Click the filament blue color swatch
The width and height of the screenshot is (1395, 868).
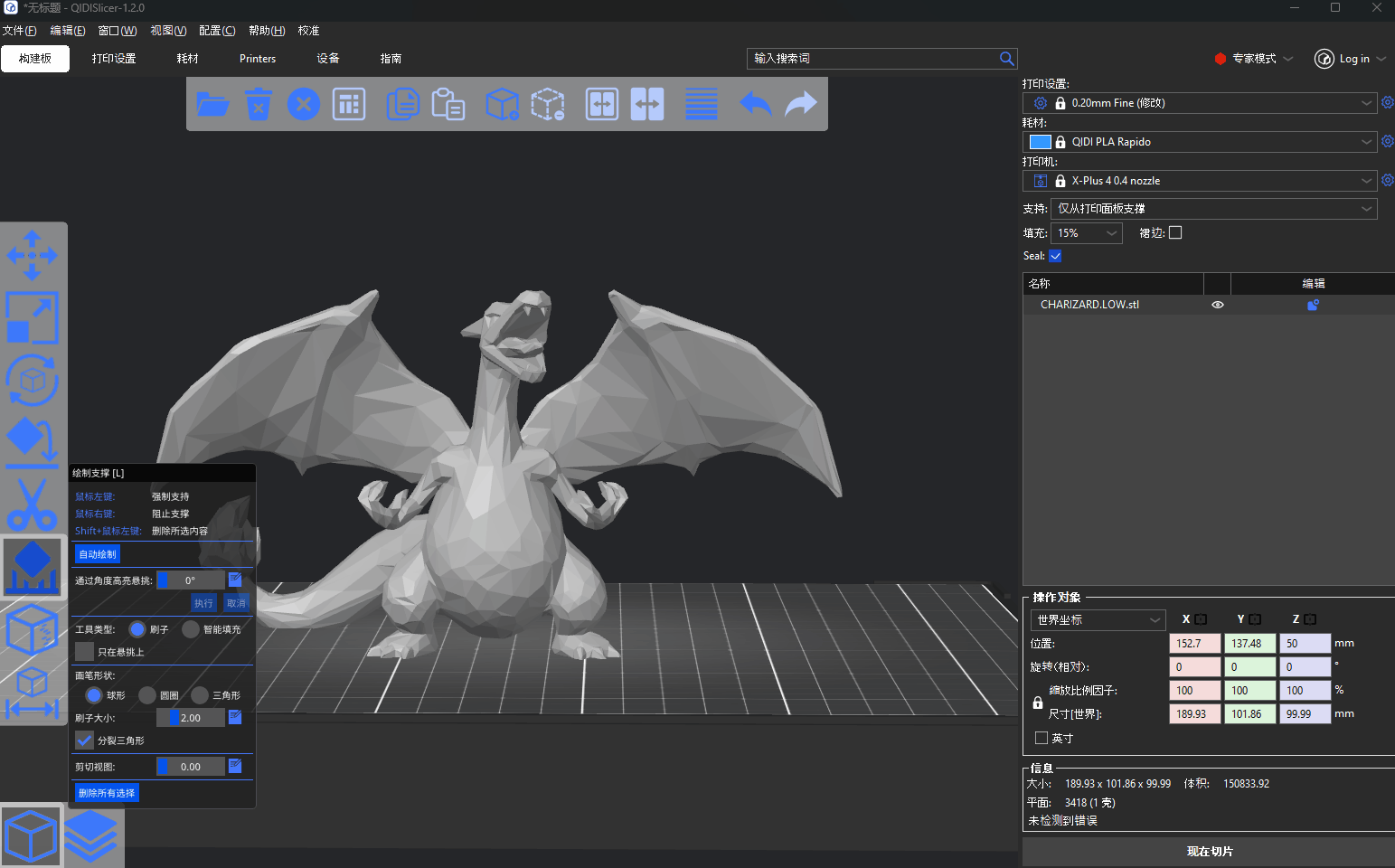point(1041,142)
